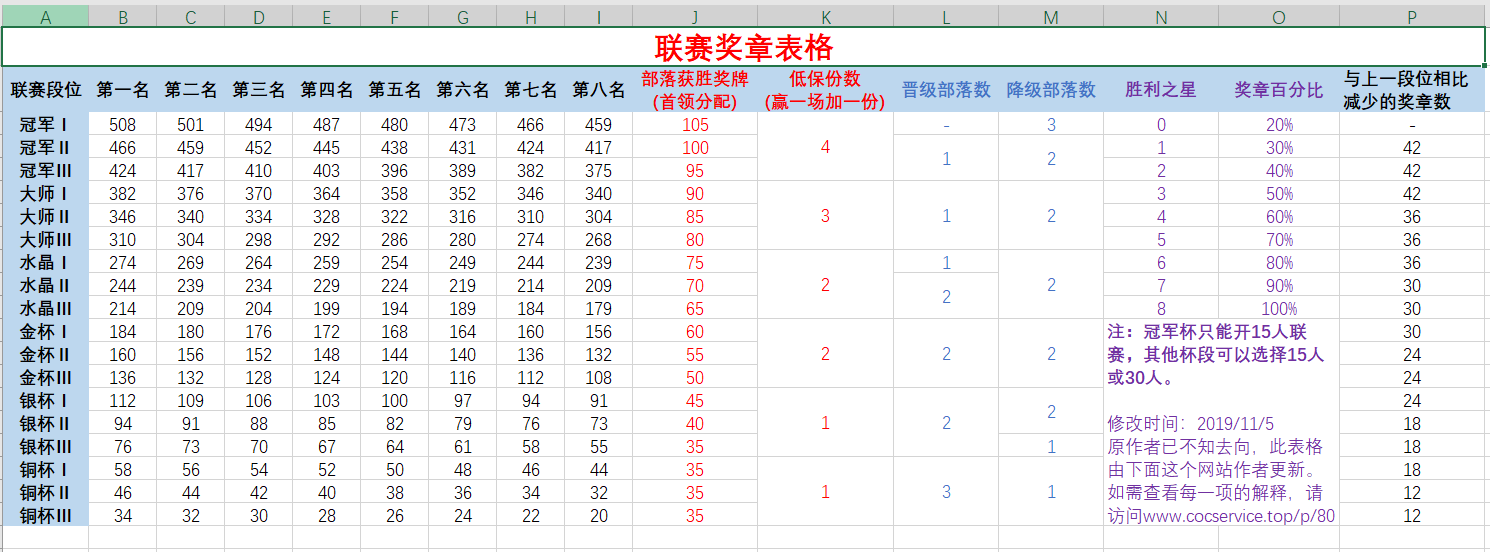
Task: Select the 第一名 header cell
Action: coord(123,90)
